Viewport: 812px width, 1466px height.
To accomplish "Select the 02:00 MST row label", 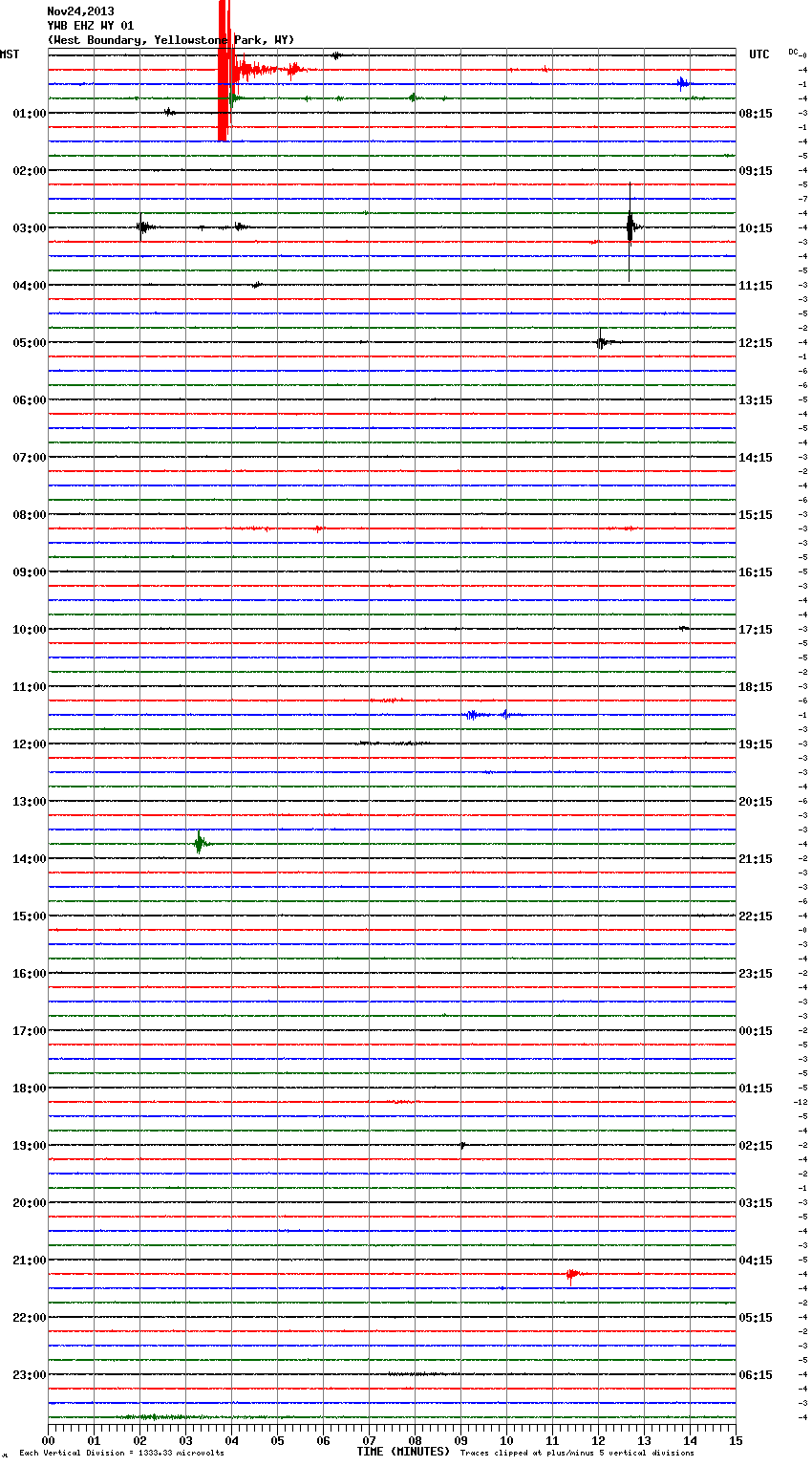I will tap(30, 170).
